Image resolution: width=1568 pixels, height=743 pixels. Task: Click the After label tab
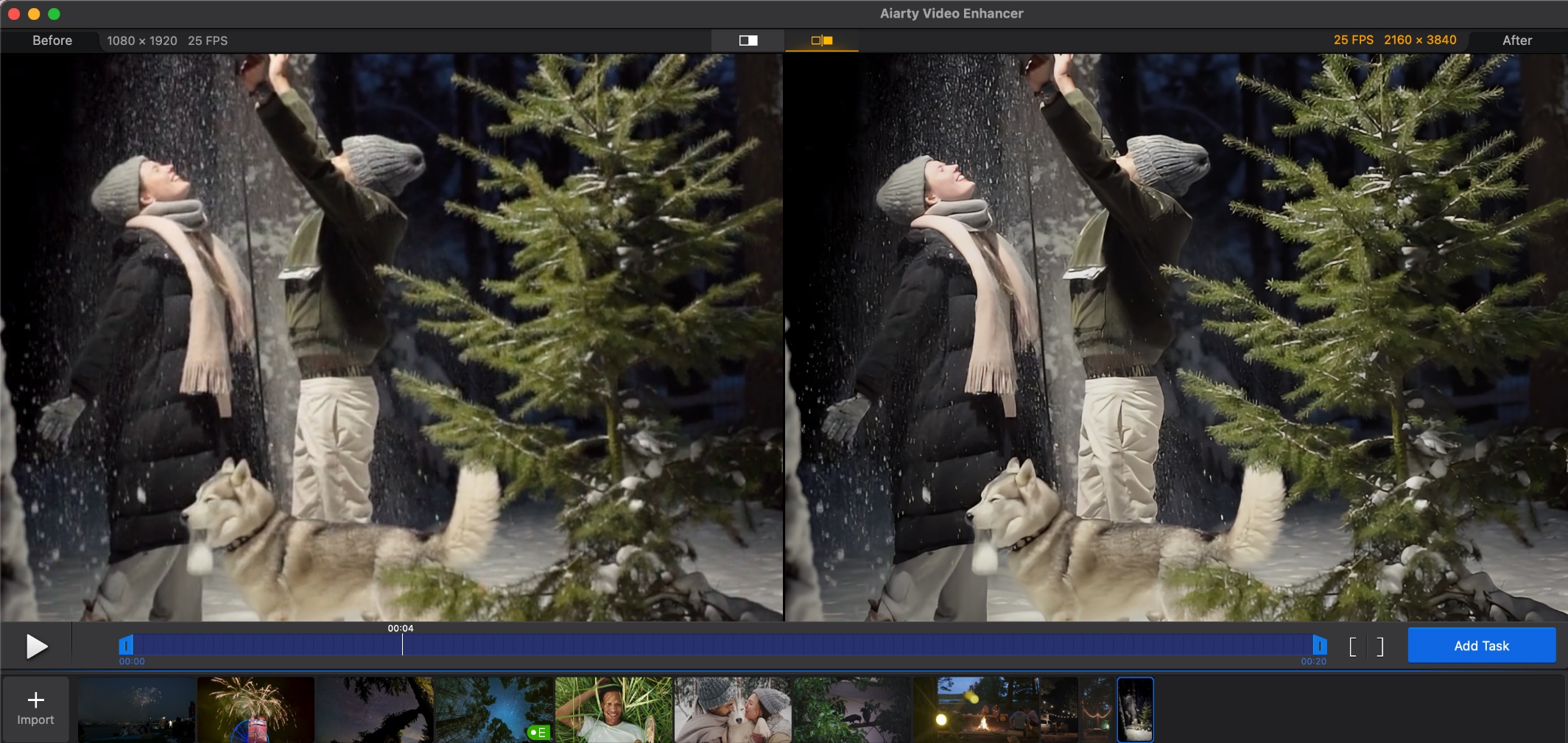pos(1516,41)
